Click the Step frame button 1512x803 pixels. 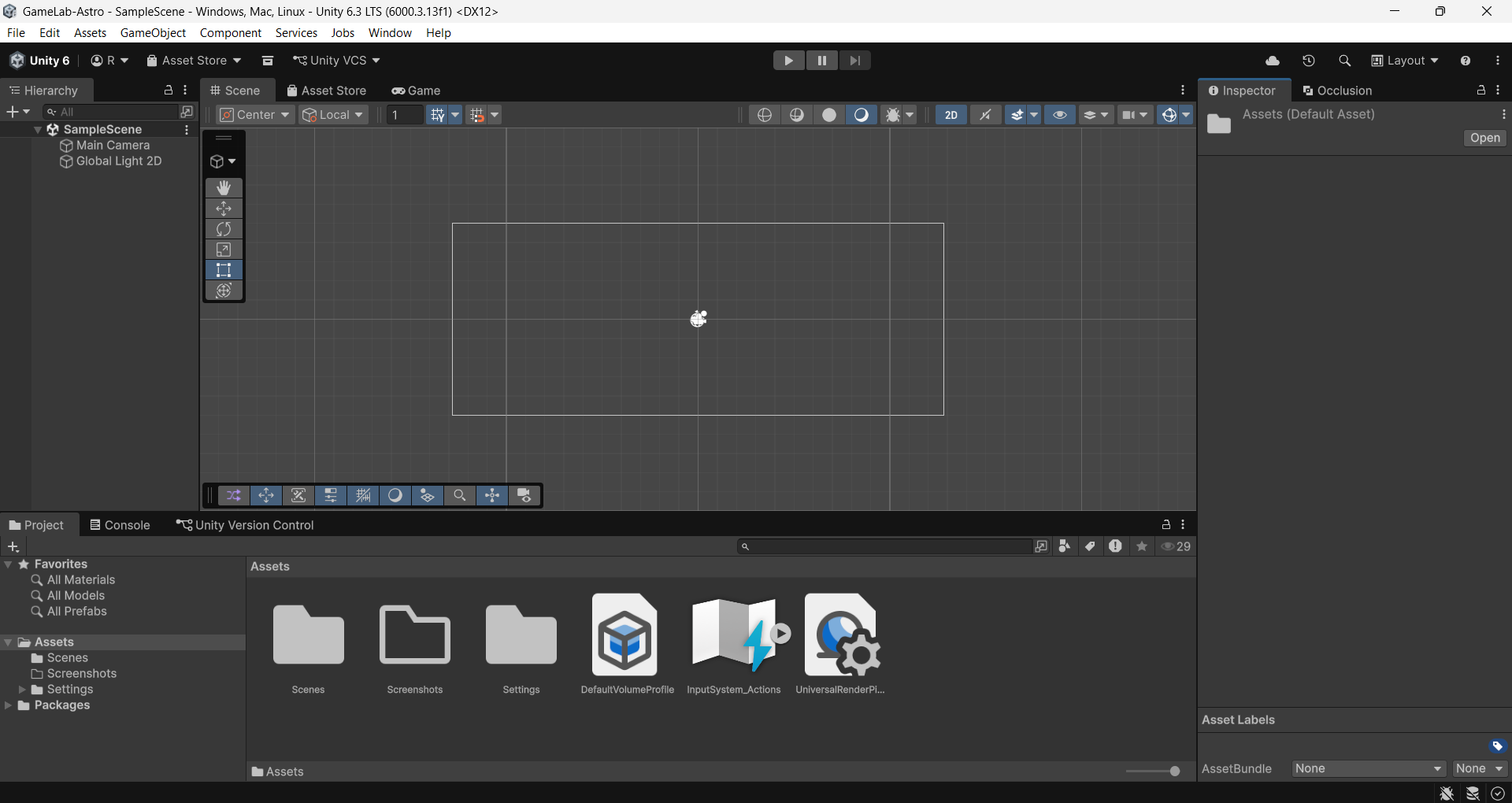pyautogui.click(x=854, y=61)
